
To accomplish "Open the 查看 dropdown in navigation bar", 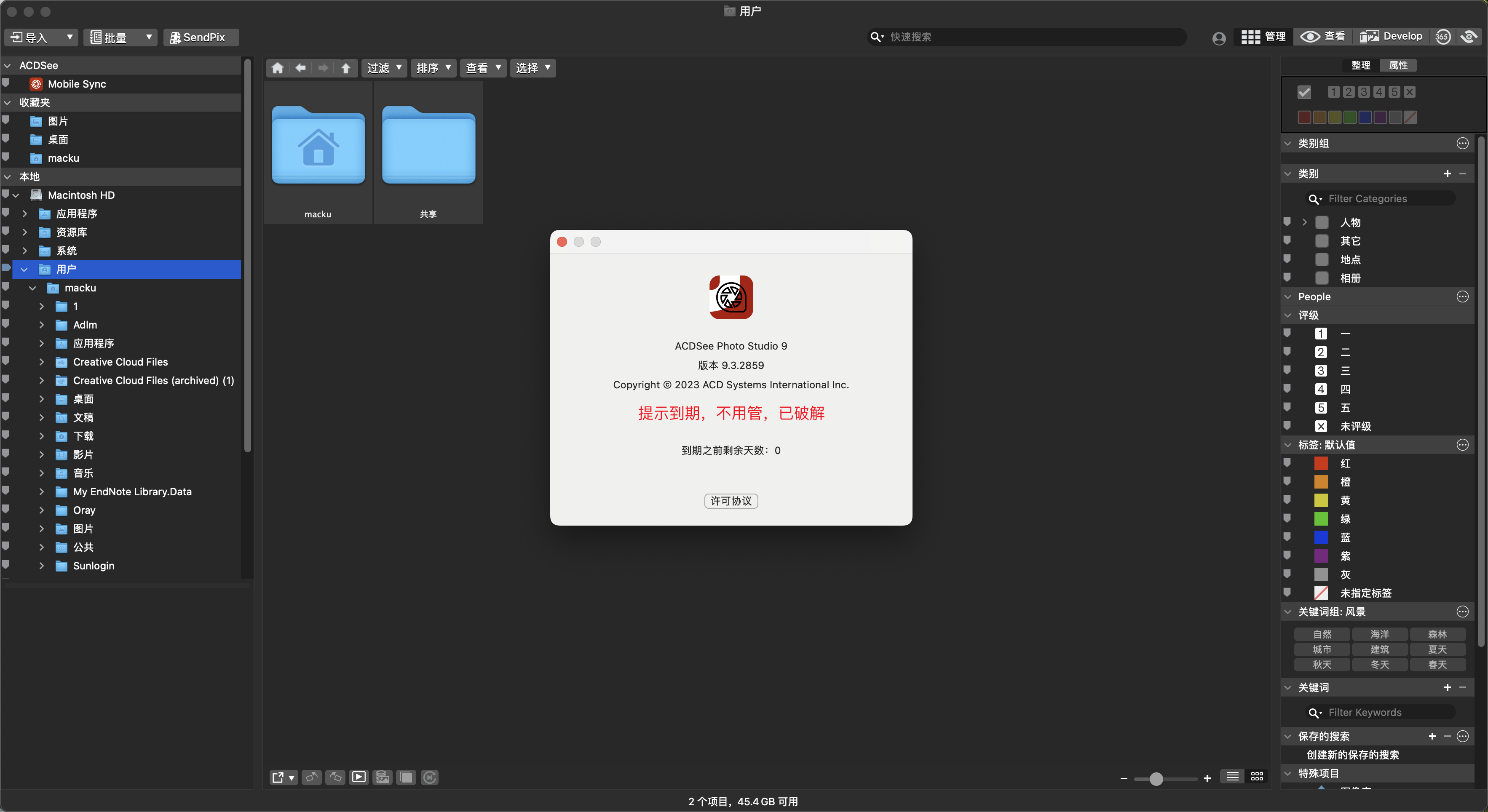I will tap(483, 68).
